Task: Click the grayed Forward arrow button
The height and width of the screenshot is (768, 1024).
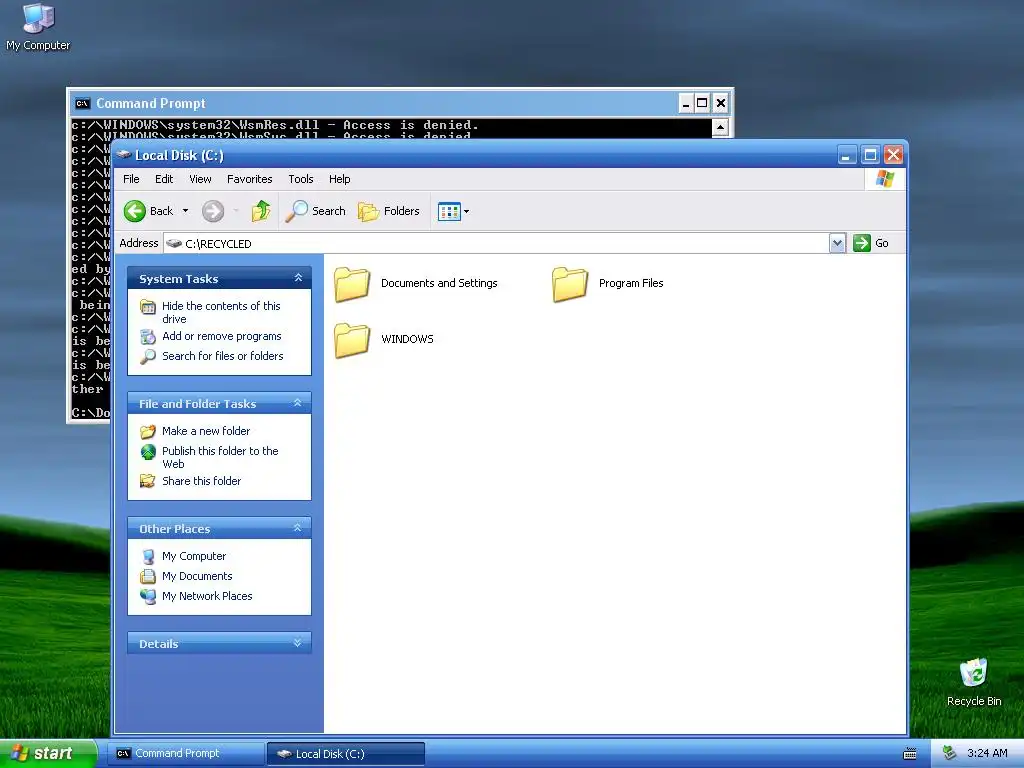Action: click(x=213, y=211)
